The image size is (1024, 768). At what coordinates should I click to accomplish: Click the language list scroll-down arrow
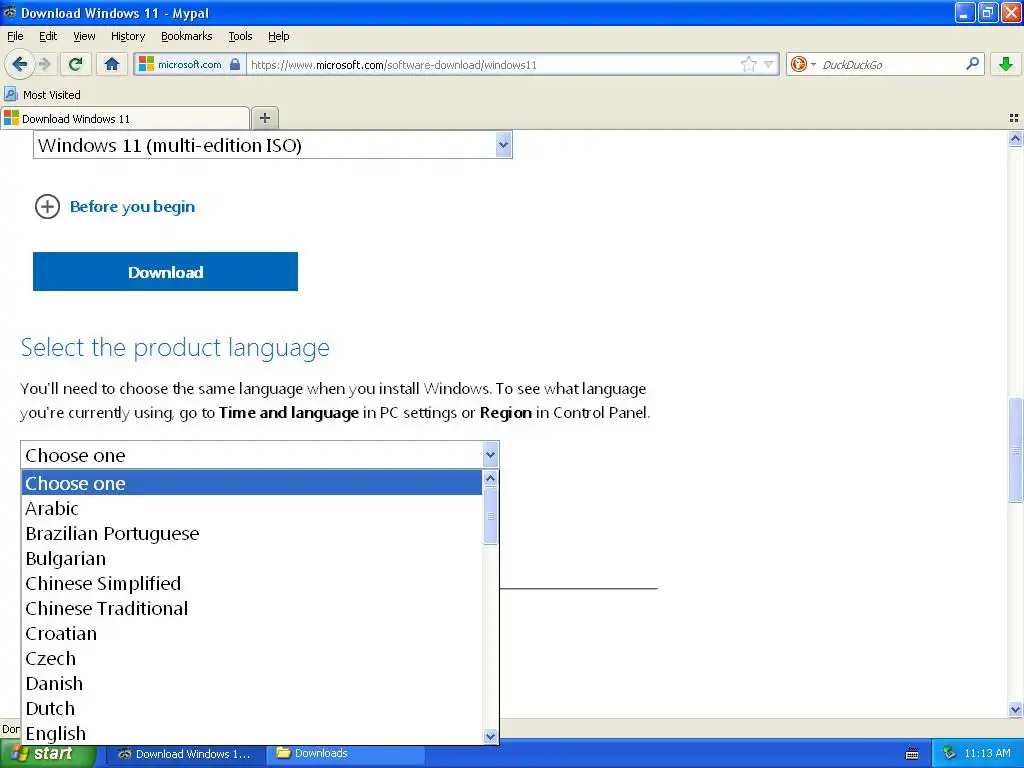tap(490, 736)
